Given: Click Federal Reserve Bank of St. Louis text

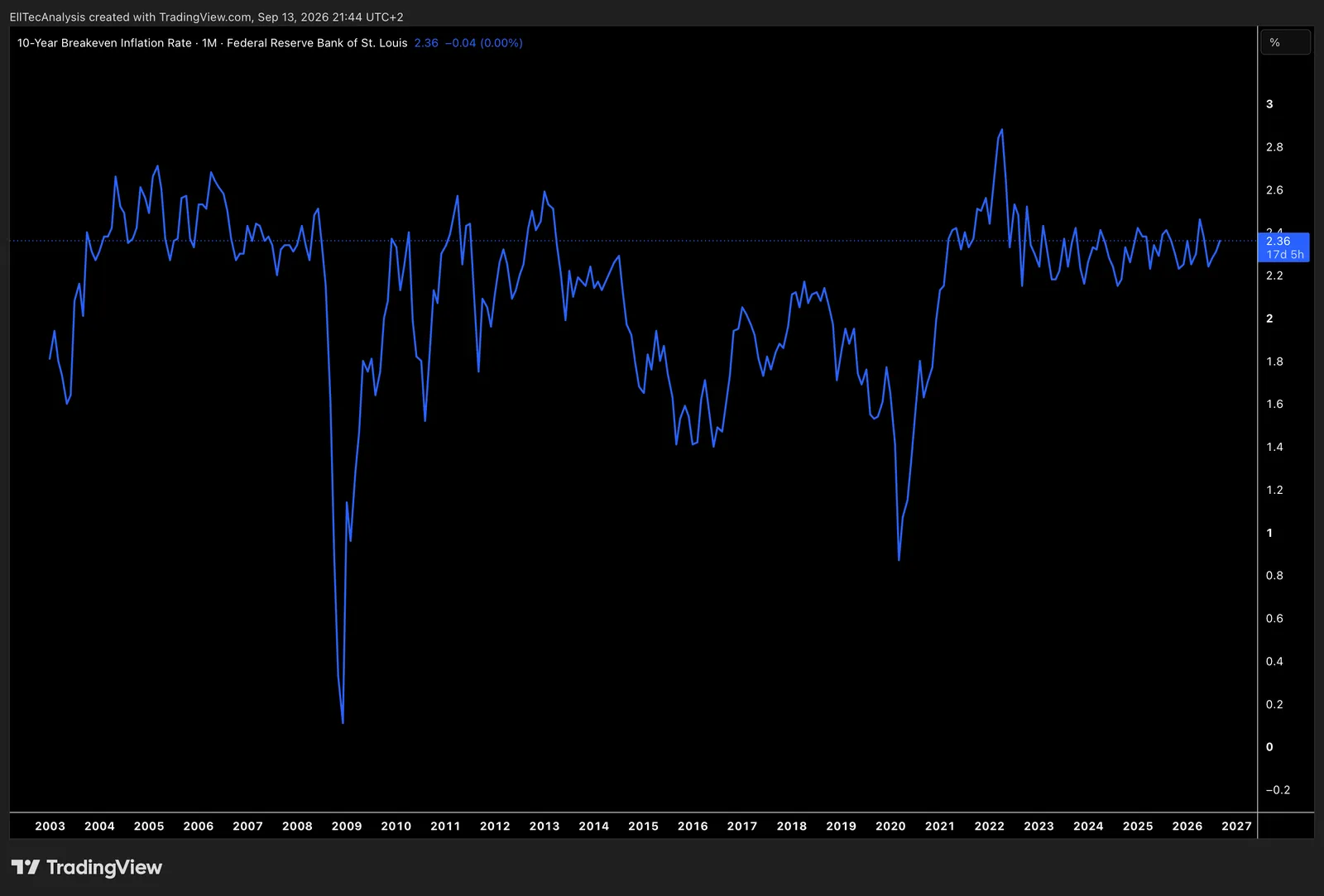Looking at the screenshot, I should click(x=317, y=43).
